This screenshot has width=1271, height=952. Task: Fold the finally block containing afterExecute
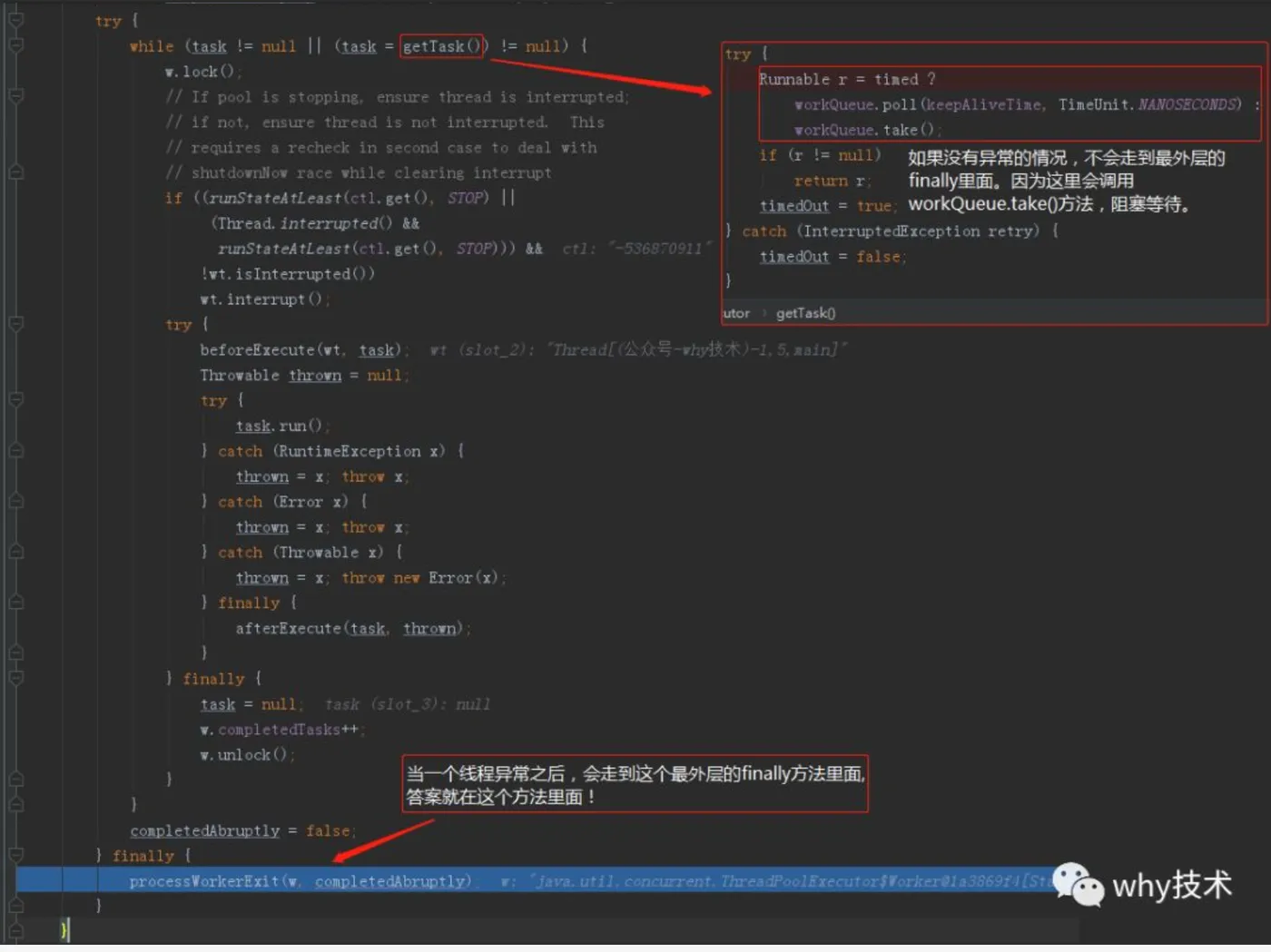click(15, 603)
